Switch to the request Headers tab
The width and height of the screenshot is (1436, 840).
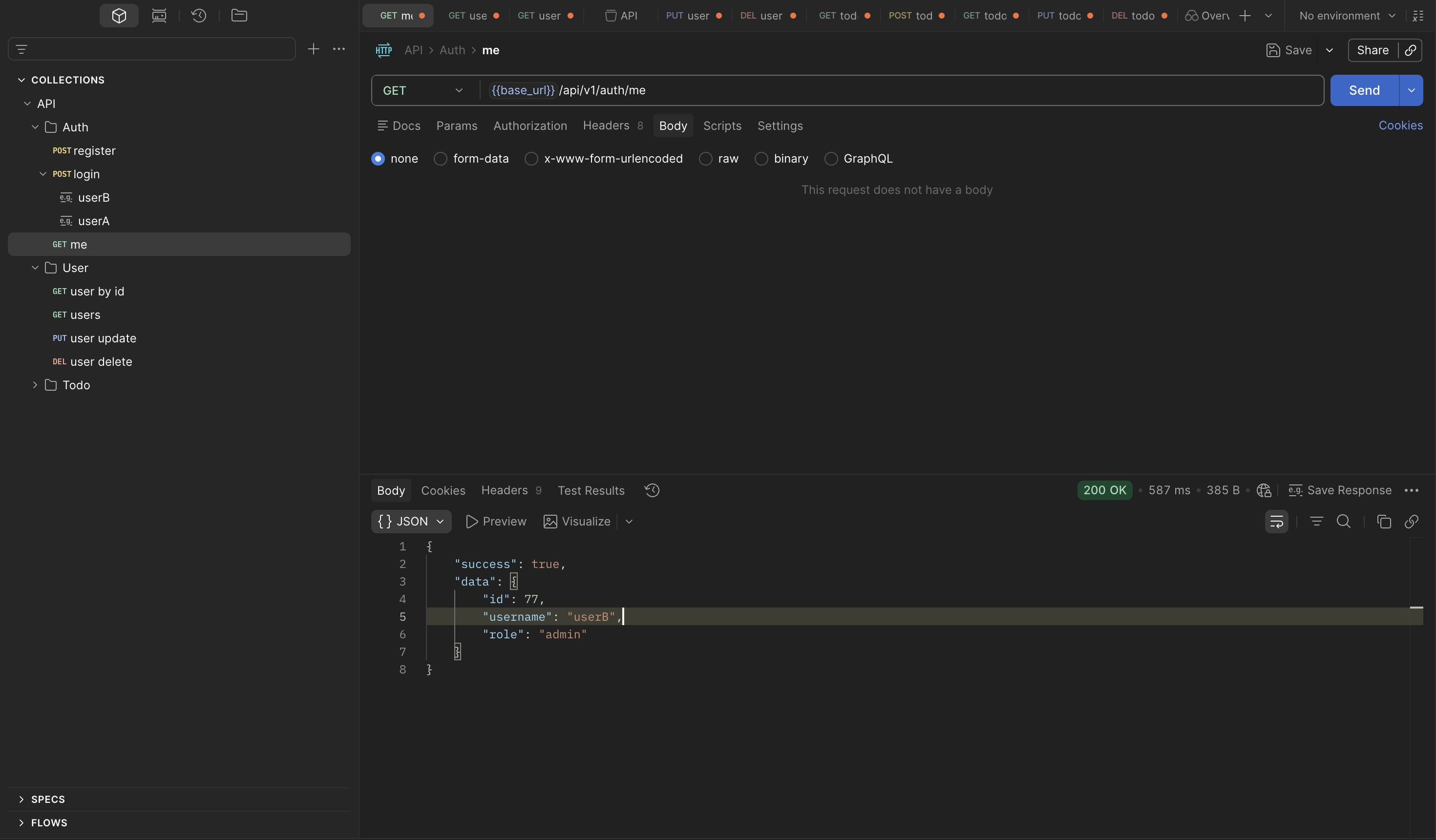pyautogui.click(x=612, y=126)
